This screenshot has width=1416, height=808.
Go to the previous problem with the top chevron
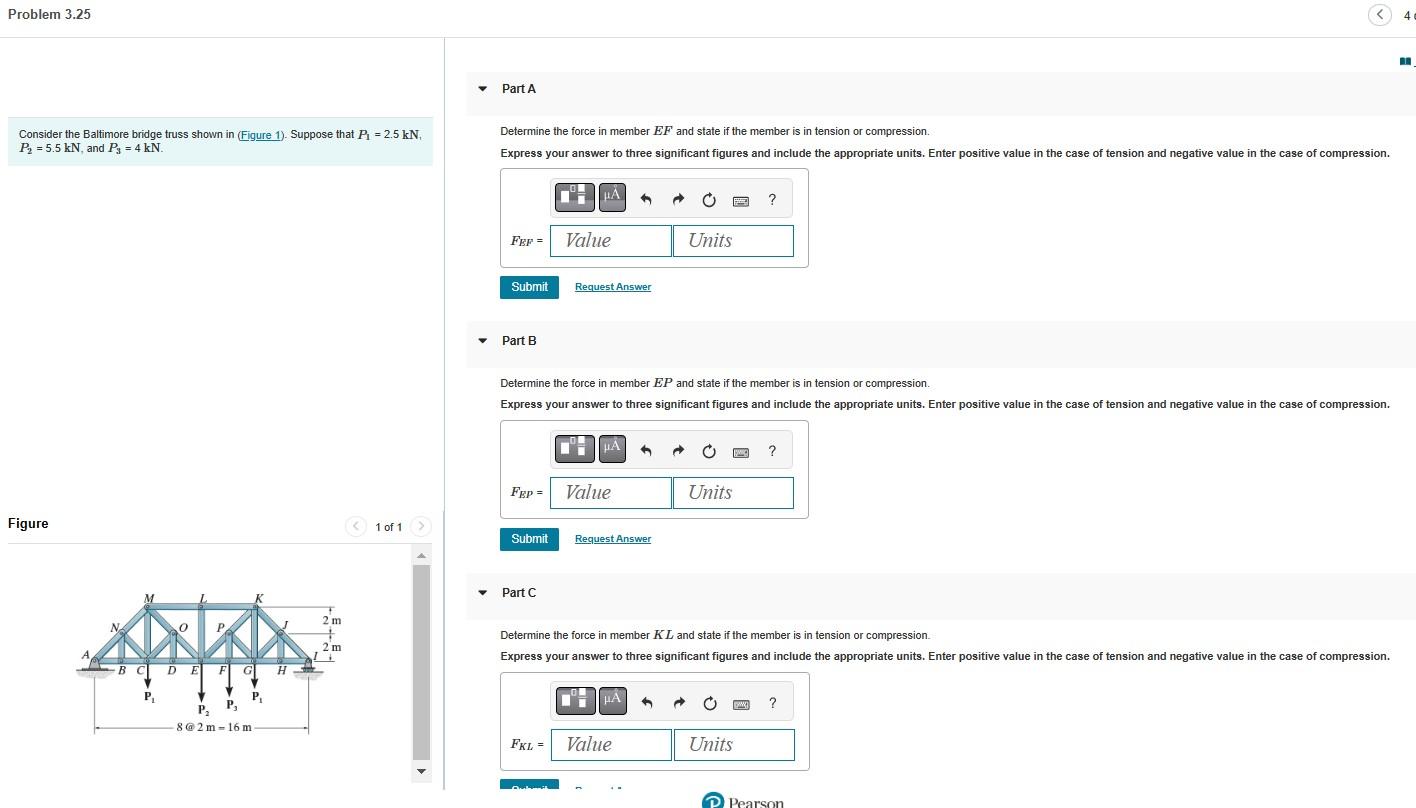coord(1380,15)
